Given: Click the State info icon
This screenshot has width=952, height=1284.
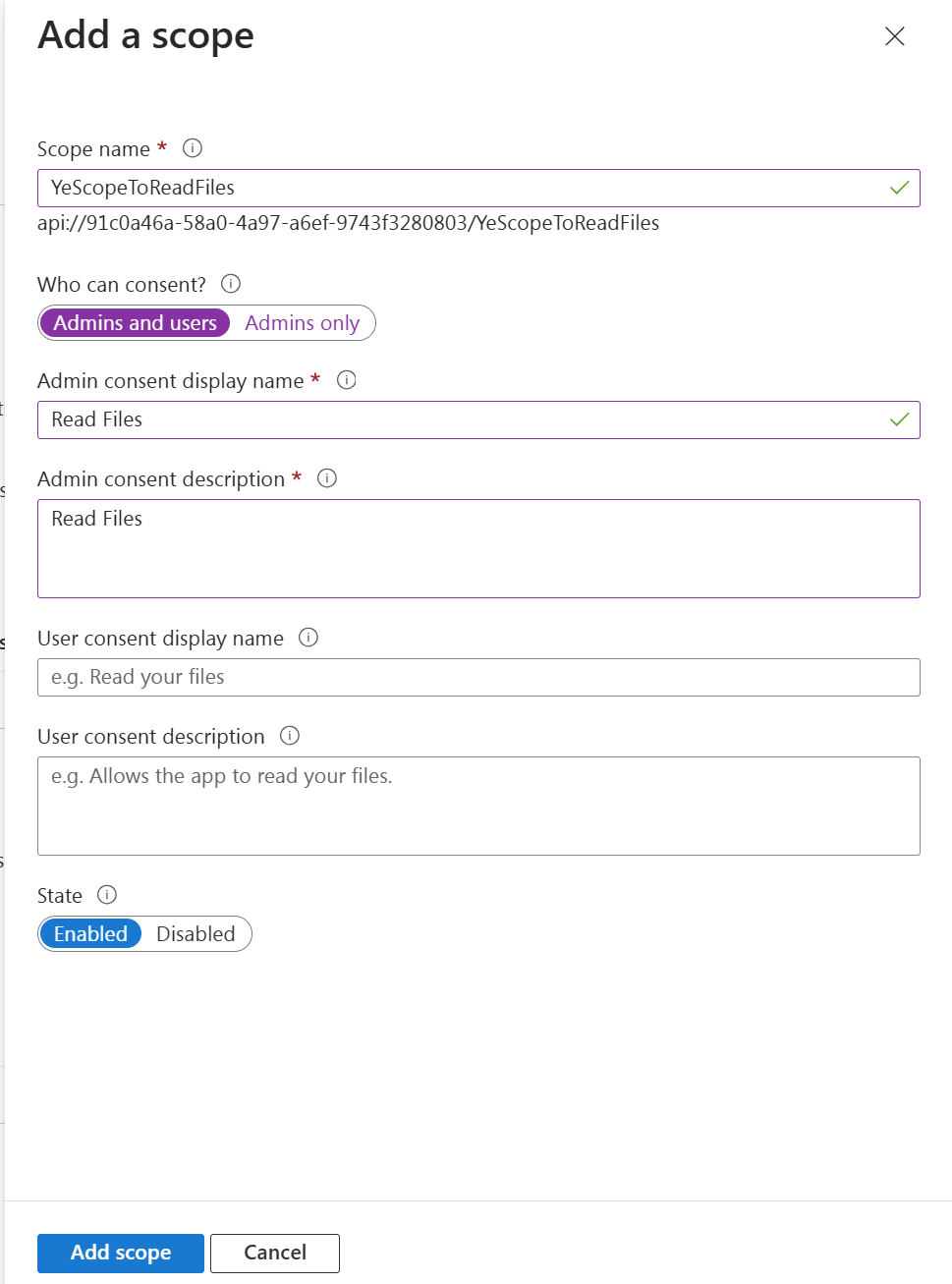Looking at the screenshot, I should (107, 895).
